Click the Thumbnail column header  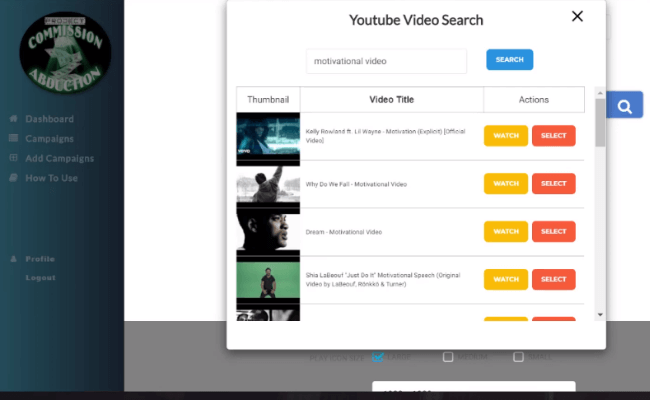coord(268,99)
